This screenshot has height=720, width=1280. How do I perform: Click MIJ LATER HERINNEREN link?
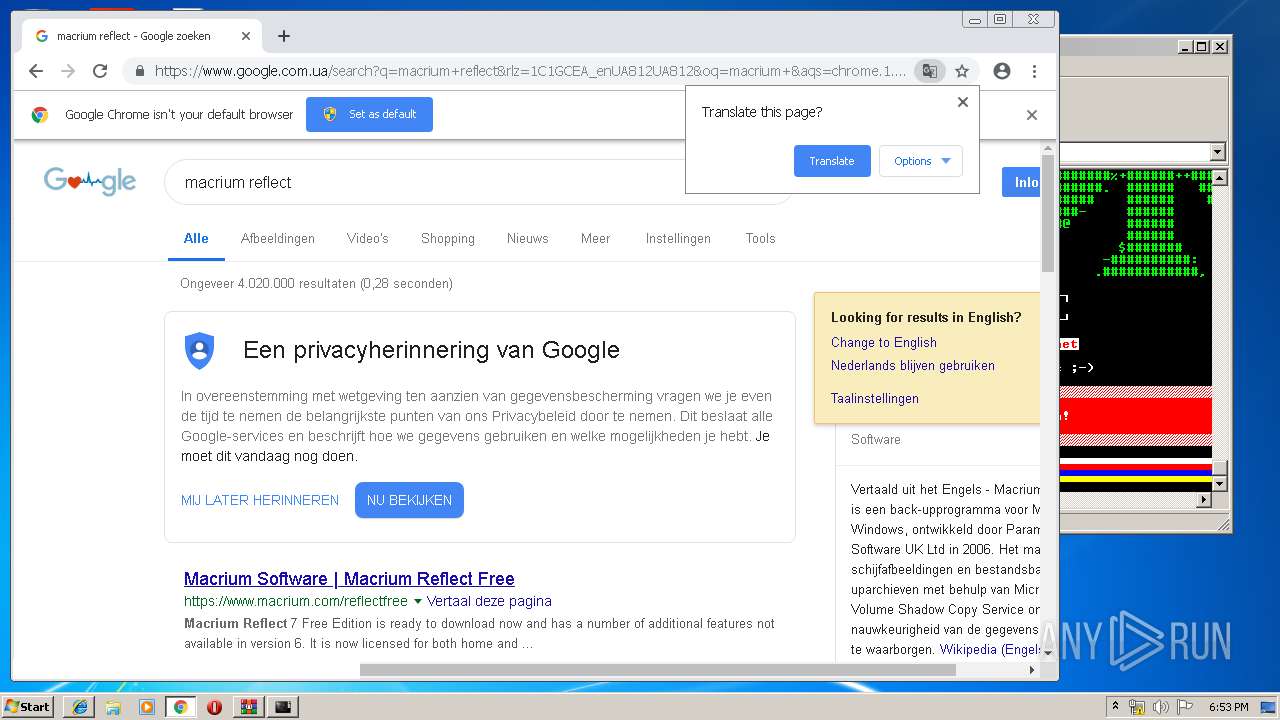(x=260, y=500)
